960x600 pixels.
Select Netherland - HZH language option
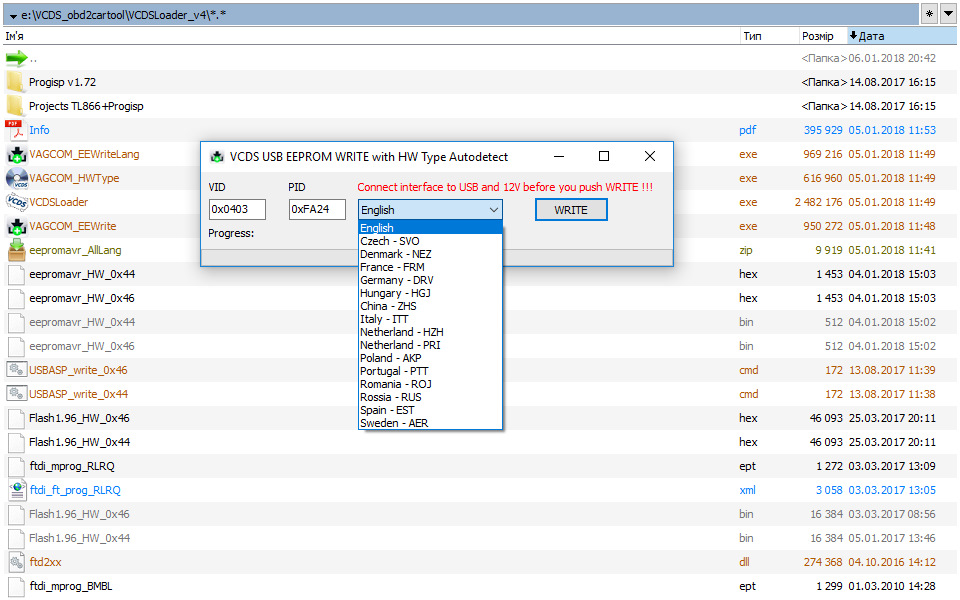pos(430,332)
